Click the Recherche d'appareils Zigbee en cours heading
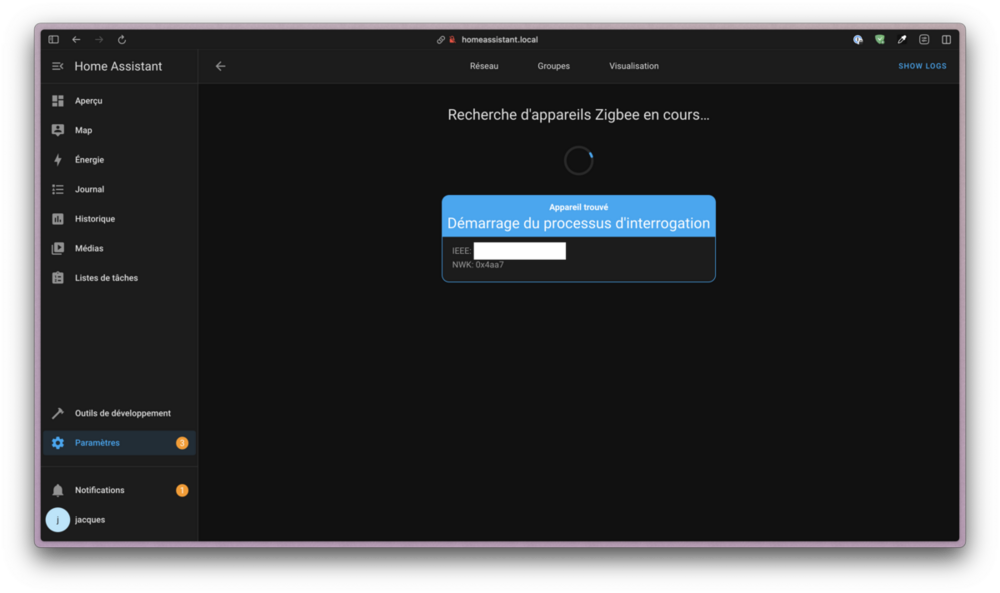The width and height of the screenshot is (1000, 593). 578,115
